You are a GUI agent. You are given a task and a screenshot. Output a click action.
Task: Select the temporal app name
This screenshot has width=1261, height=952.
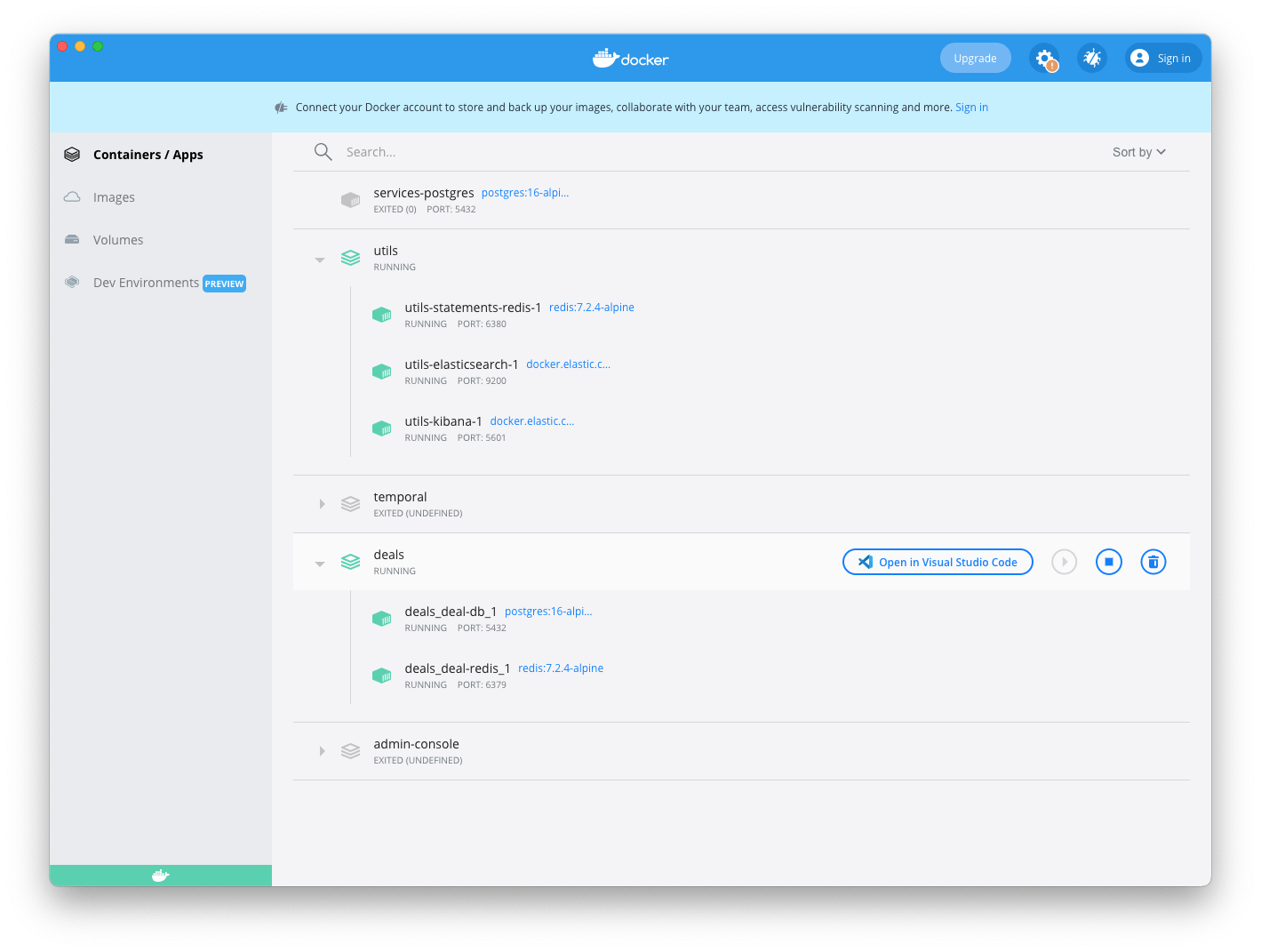pos(400,497)
